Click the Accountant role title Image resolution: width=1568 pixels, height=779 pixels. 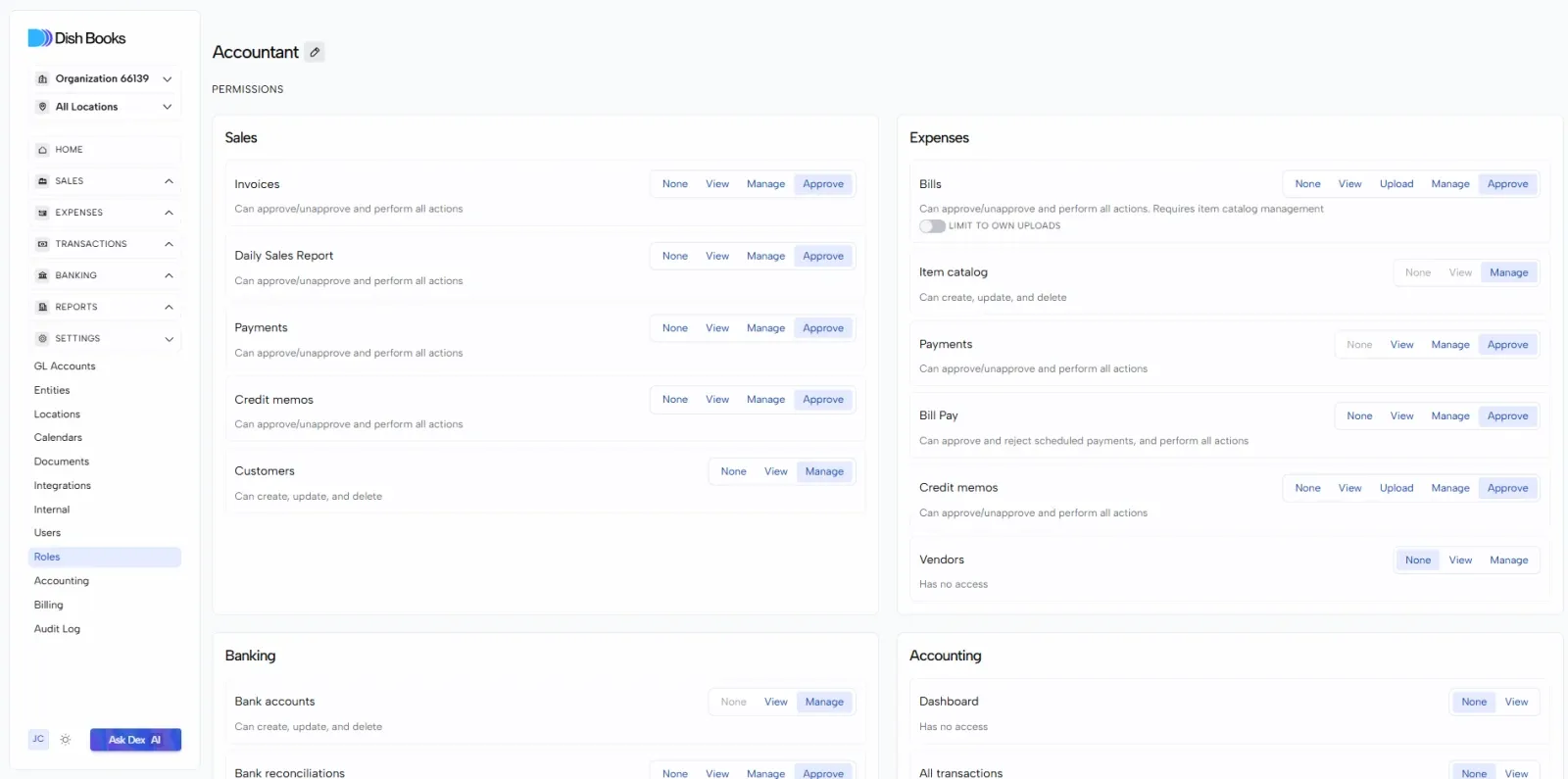pyautogui.click(x=256, y=52)
